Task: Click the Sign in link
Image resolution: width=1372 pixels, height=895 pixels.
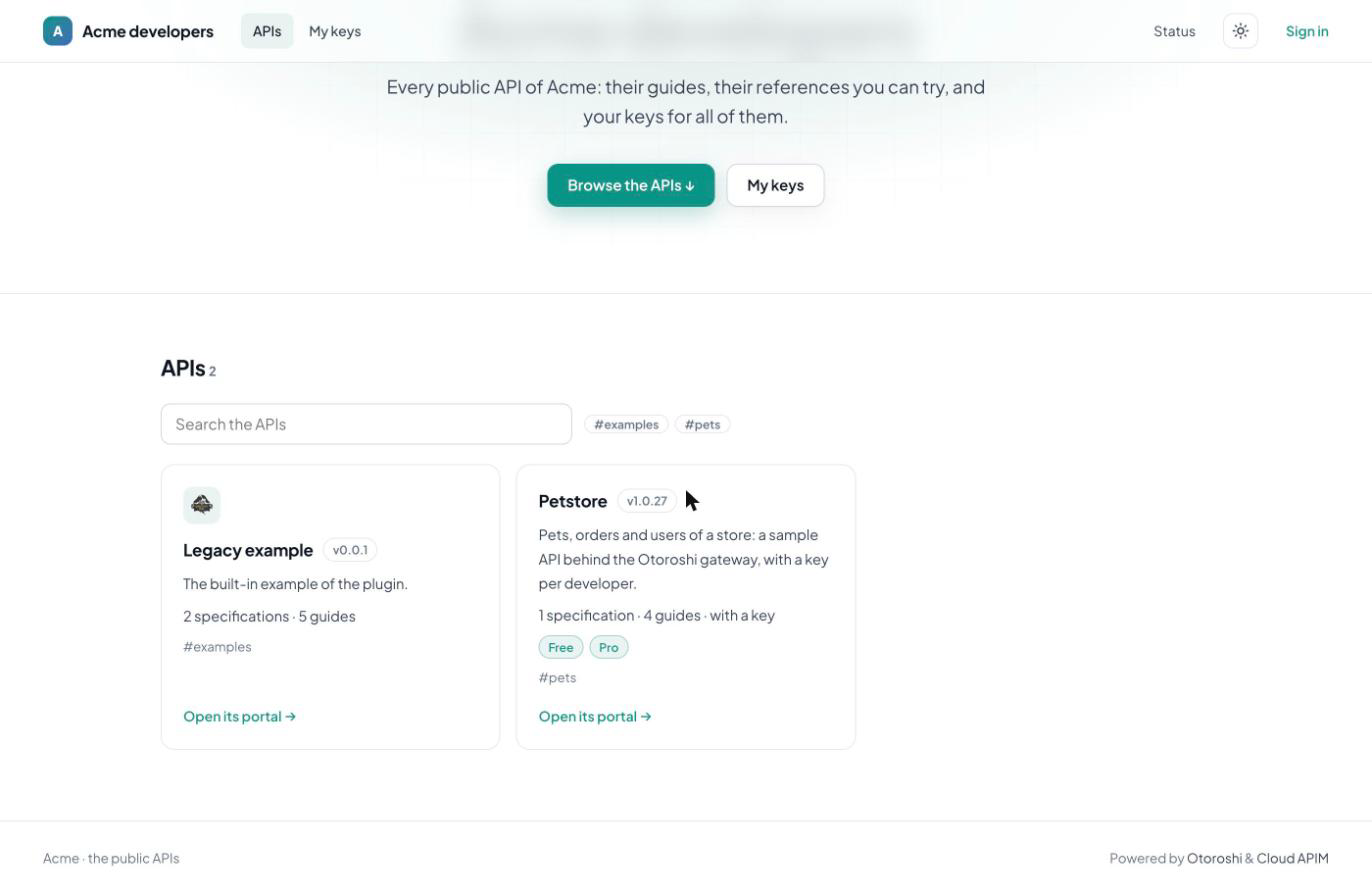Action: (1307, 31)
